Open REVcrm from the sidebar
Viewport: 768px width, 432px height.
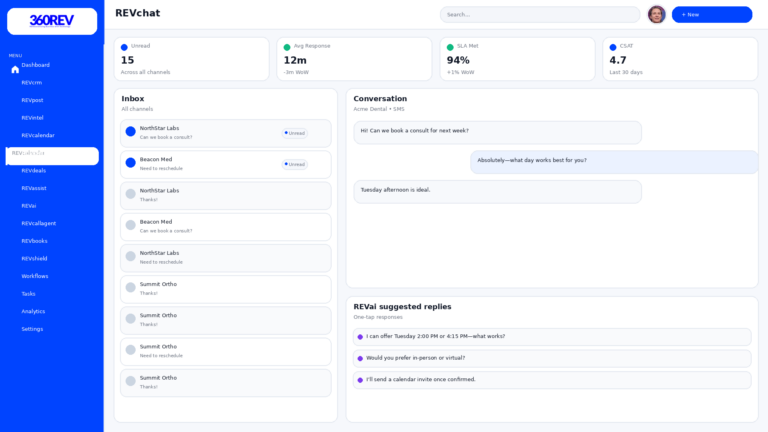click(x=32, y=83)
